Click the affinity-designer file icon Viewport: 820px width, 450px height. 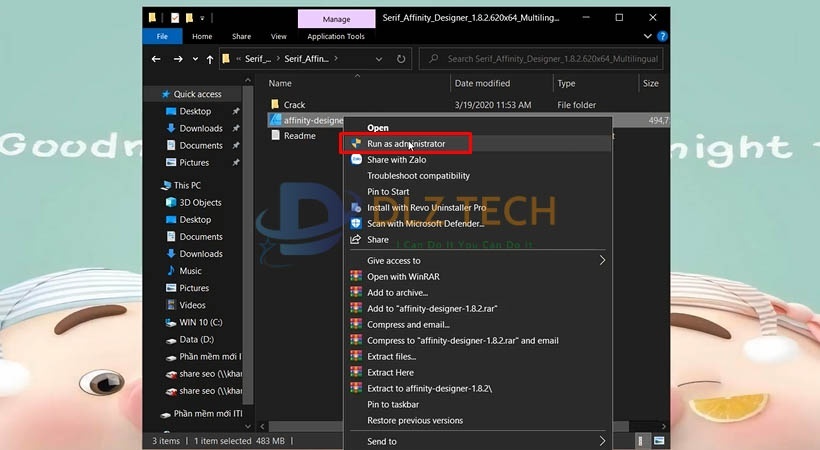click(275, 120)
